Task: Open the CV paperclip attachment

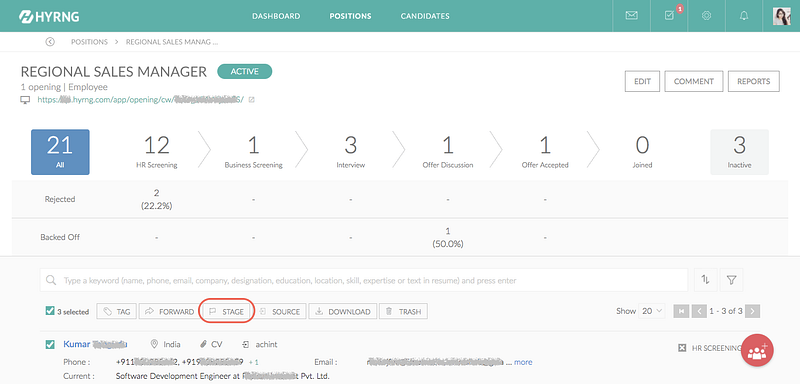Action: click(203, 344)
